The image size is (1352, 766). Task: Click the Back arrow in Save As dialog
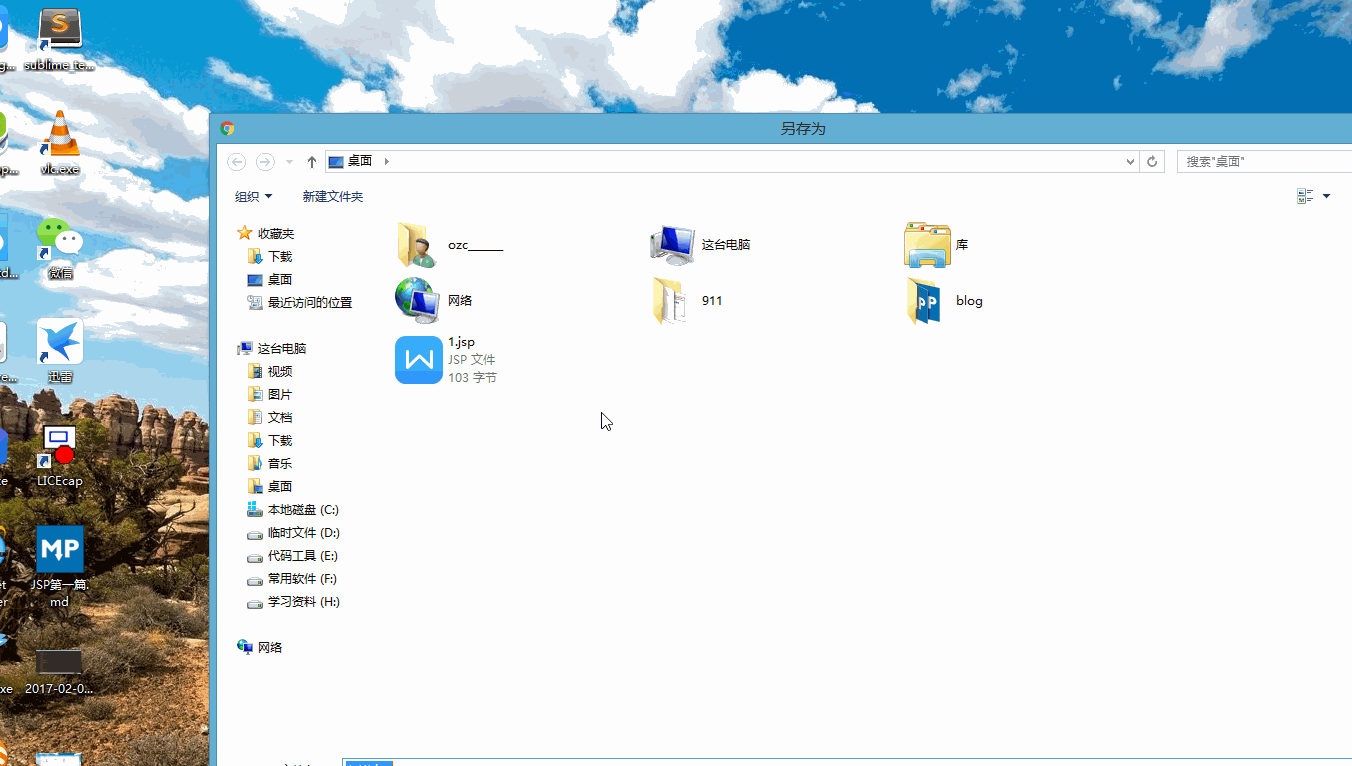237,161
